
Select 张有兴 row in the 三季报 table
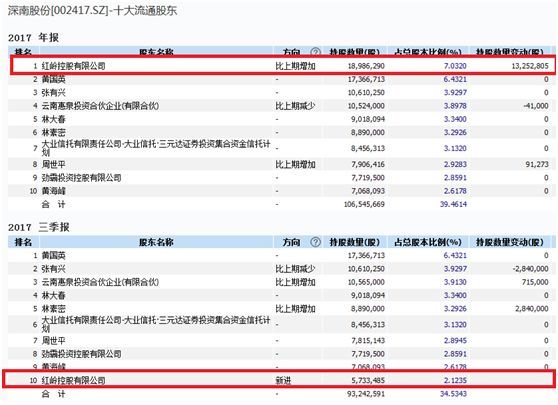pyautogui.click(x=281, y=269)
